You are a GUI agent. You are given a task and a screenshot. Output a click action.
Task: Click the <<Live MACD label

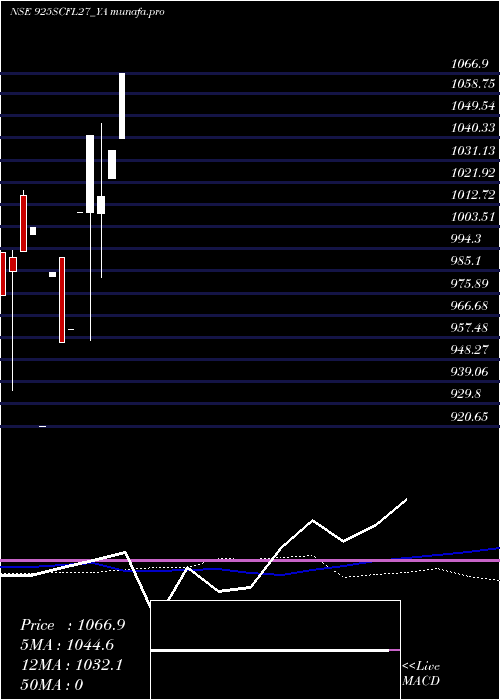point(421,673)
